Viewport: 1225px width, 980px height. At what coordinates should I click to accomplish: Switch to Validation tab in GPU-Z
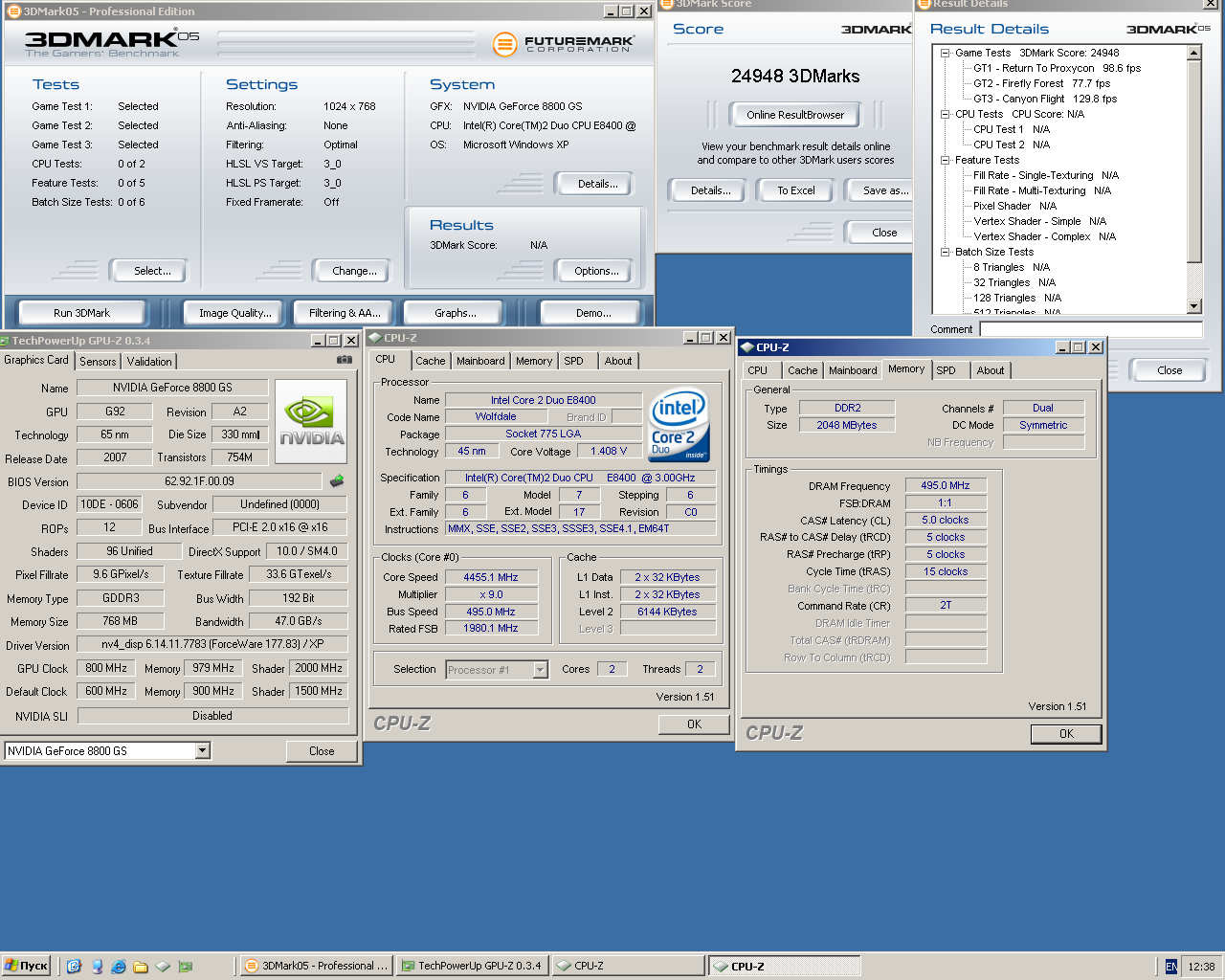click(x=149, y=362)
